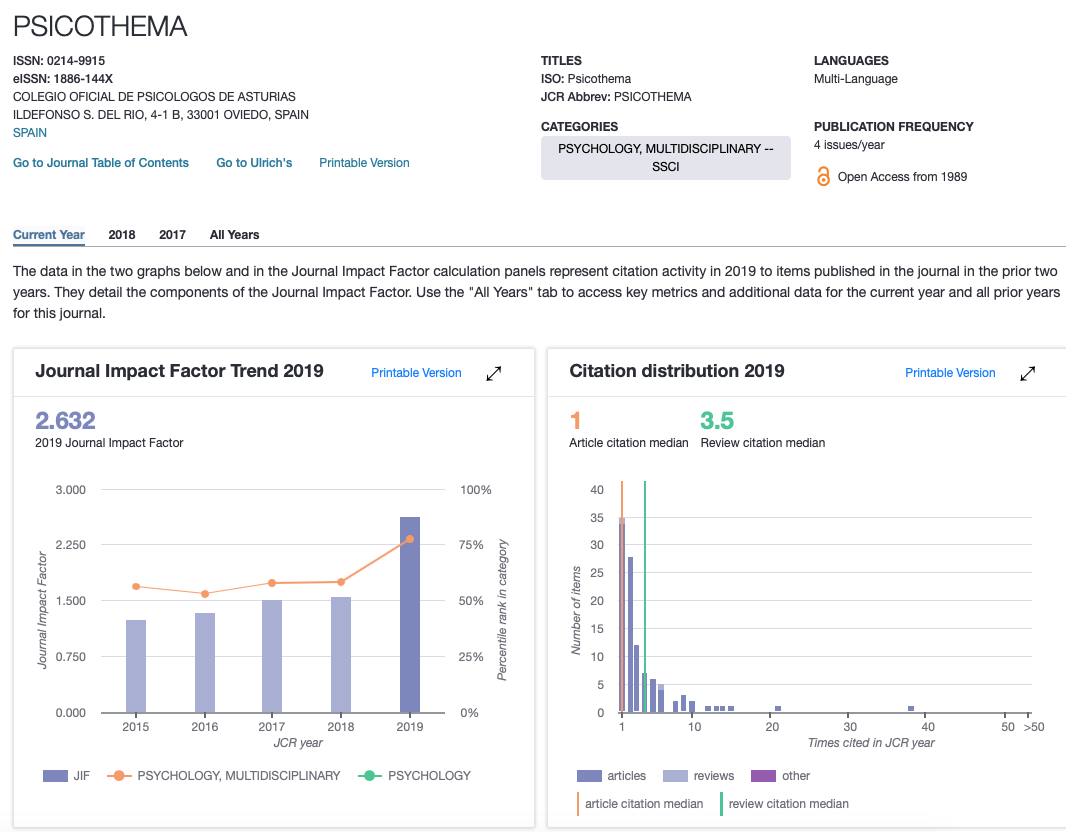Select the Current Year tab
Viewport: 1066px width, 832px height.
click(49, 235)
